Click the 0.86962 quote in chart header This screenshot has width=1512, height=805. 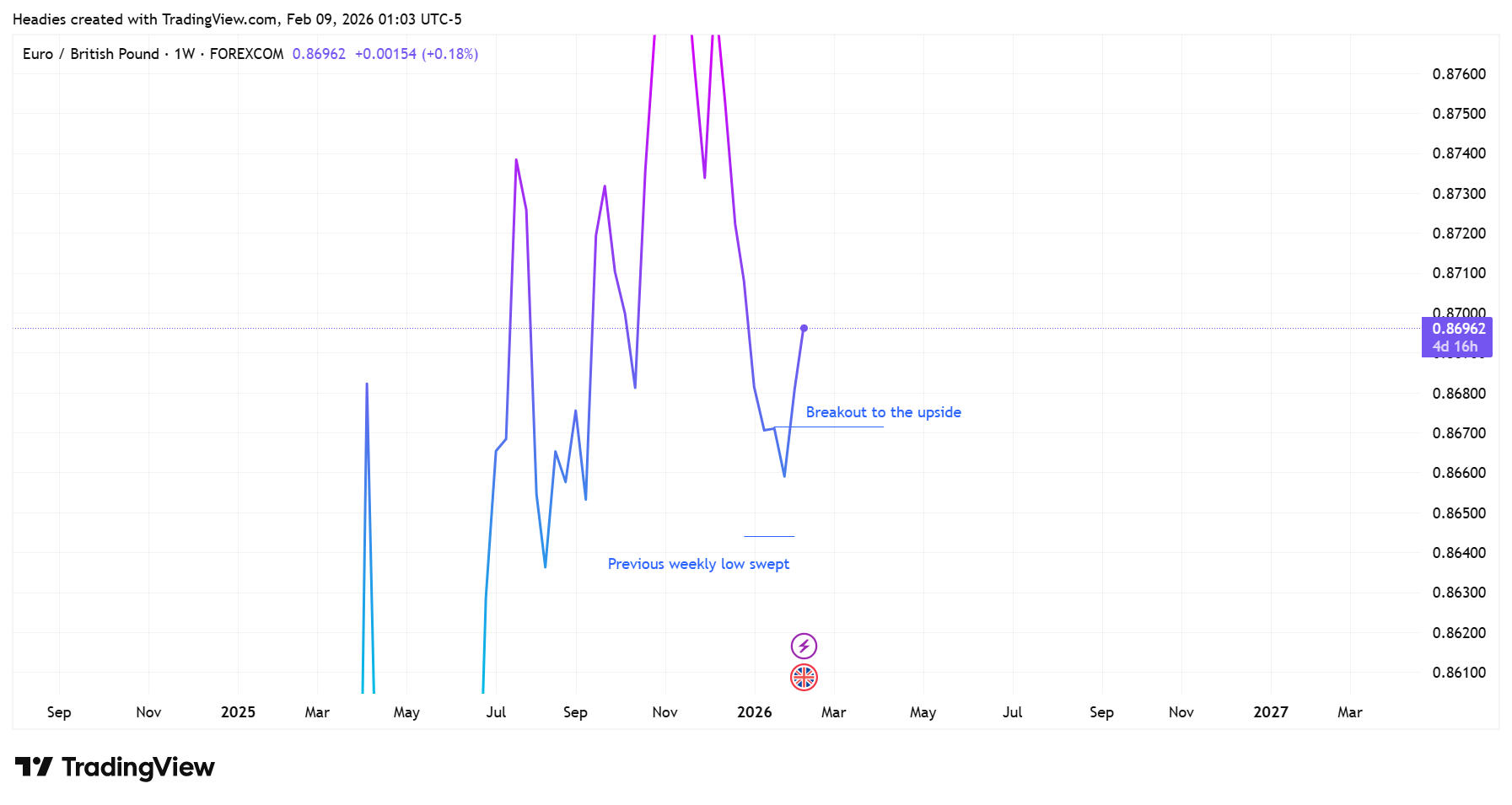319,54
